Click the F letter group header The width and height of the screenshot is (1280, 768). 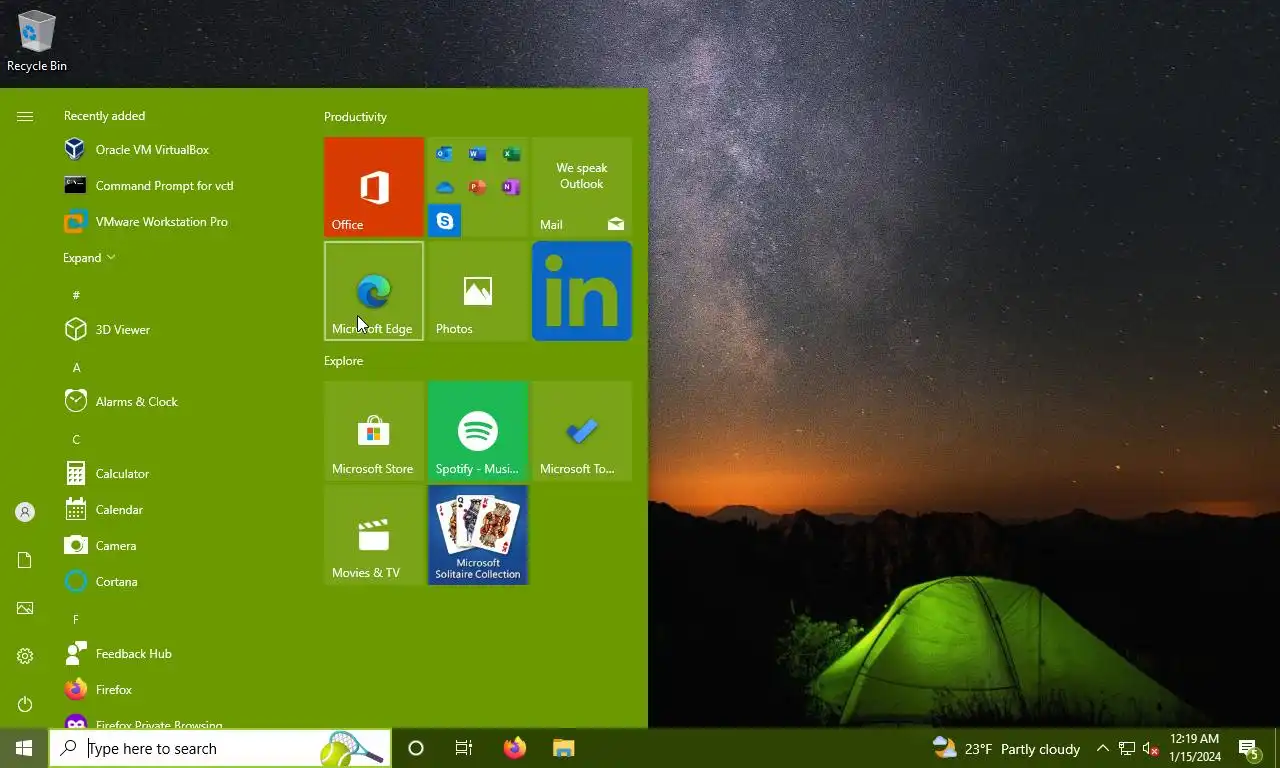(76, 619)
